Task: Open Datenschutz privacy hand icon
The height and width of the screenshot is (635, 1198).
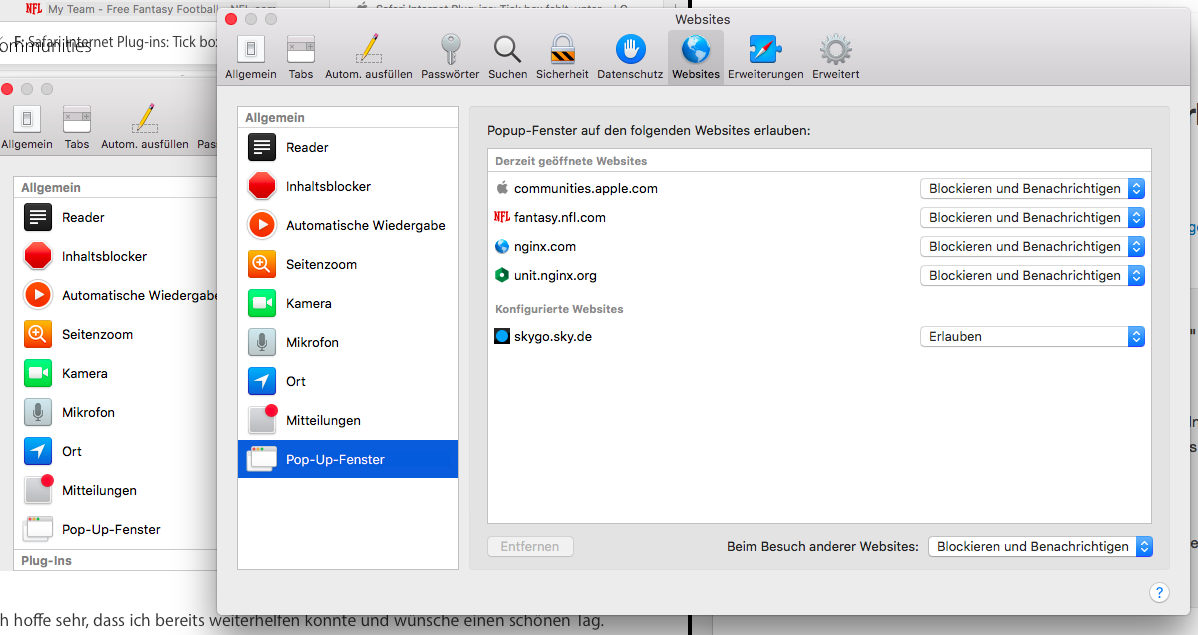Action: [631, 56]
